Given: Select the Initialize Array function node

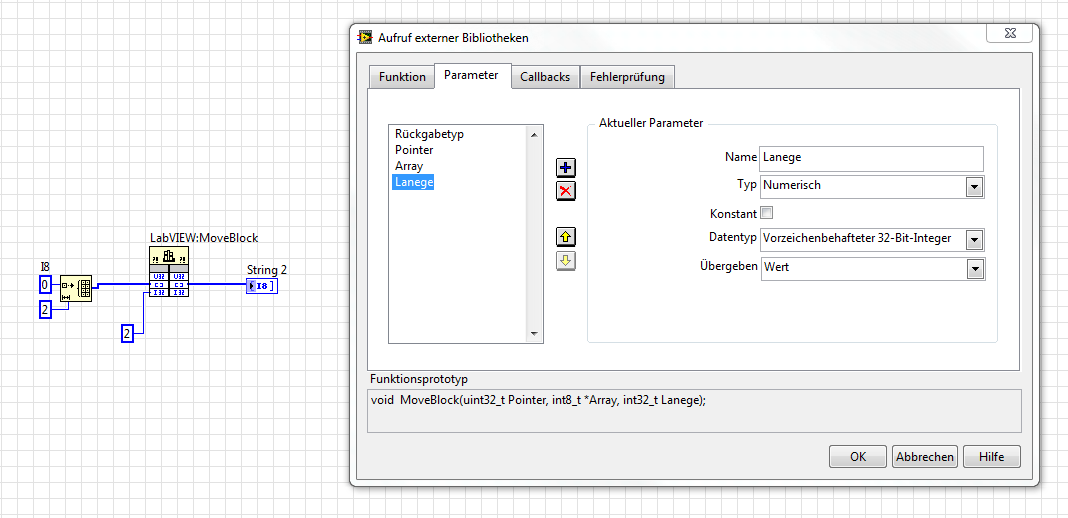Looking at the screenshot, I should coord(76,289).
